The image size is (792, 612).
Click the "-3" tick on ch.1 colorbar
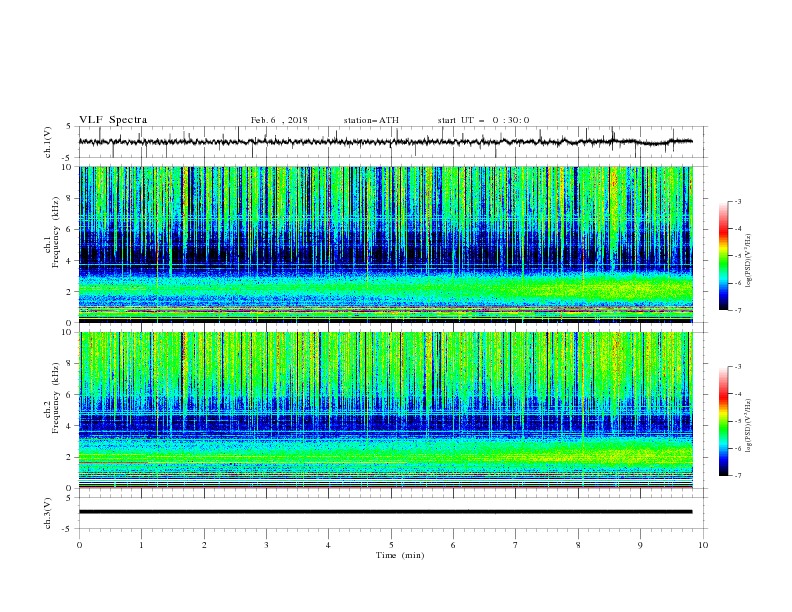pos(737,201)
